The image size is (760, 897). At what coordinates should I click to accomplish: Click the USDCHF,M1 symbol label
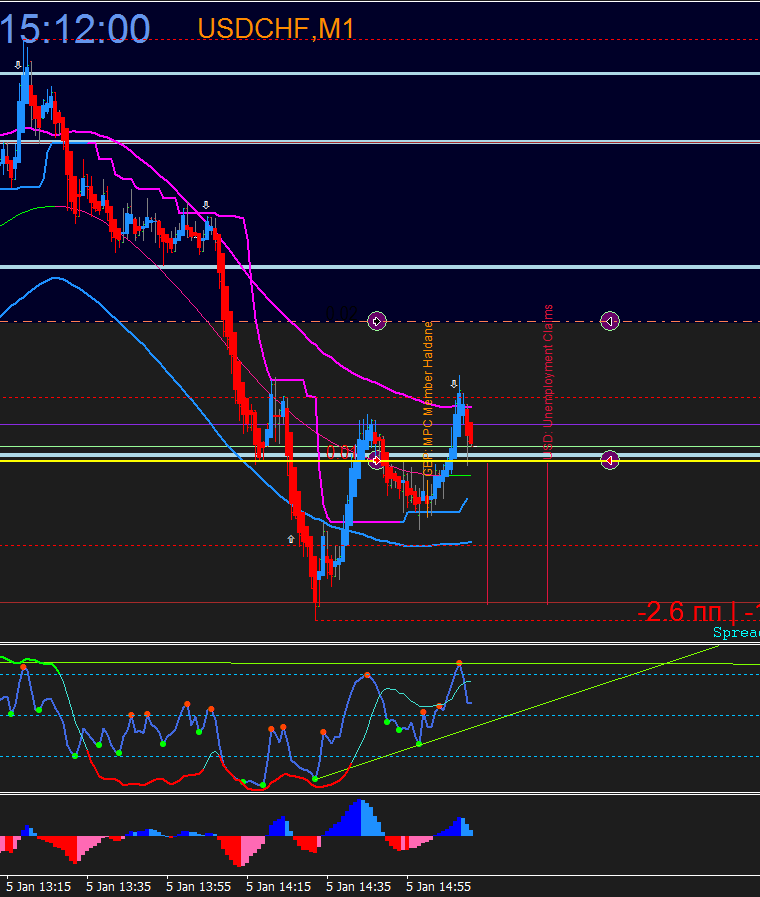(x=276, y=29)
